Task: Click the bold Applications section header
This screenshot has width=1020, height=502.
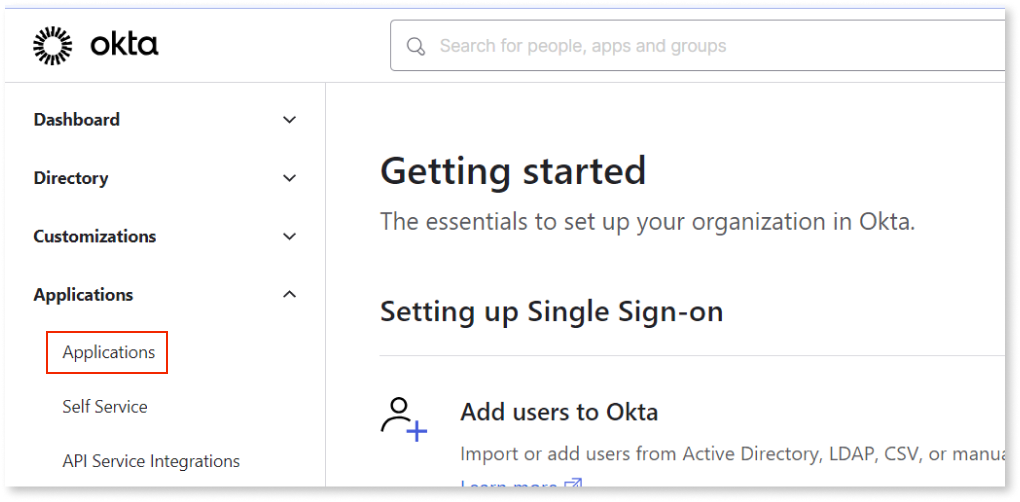Action: coord(83,295)
